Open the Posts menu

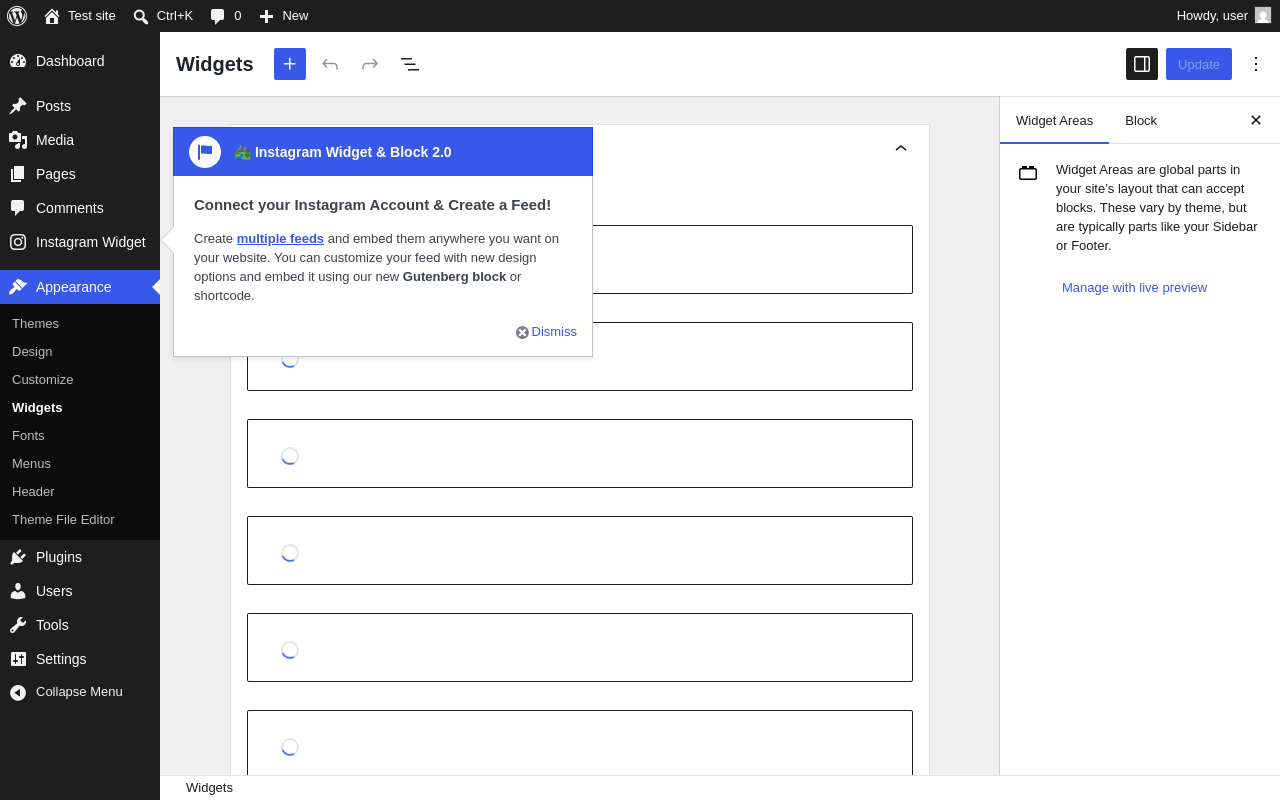pyautogui.click(x=80, y=106)
